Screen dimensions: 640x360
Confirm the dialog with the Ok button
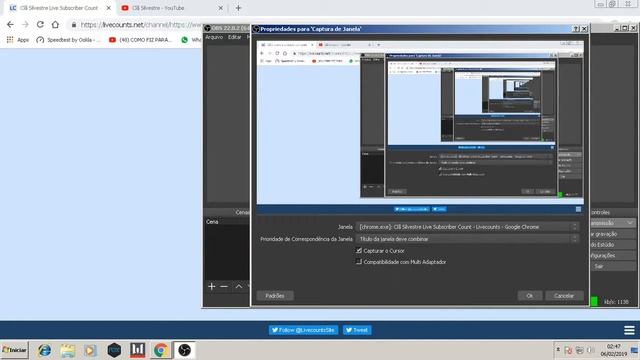(x=530, y=296)
